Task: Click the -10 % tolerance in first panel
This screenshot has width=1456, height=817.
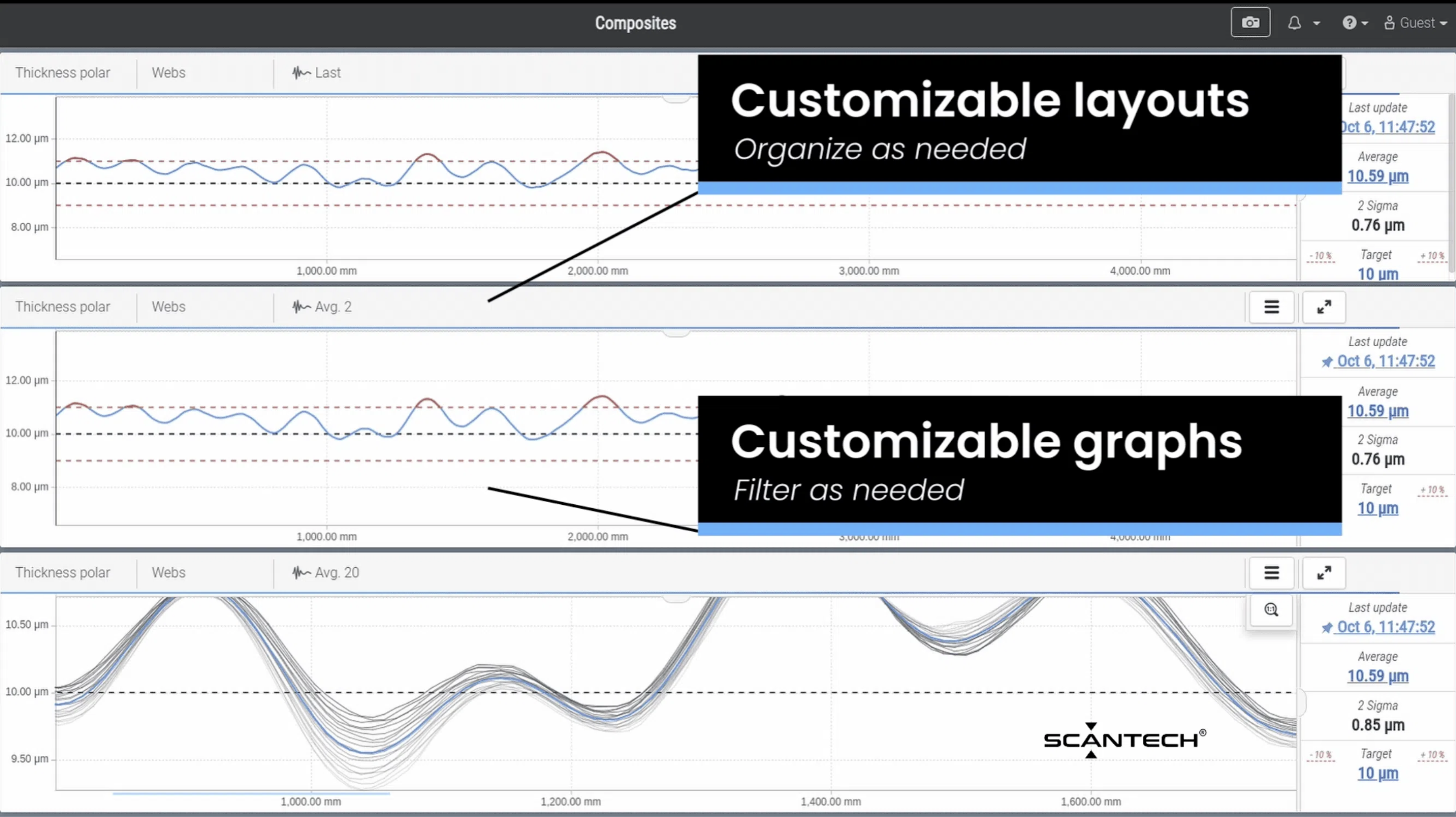Action: click(x=1320, y=256)
